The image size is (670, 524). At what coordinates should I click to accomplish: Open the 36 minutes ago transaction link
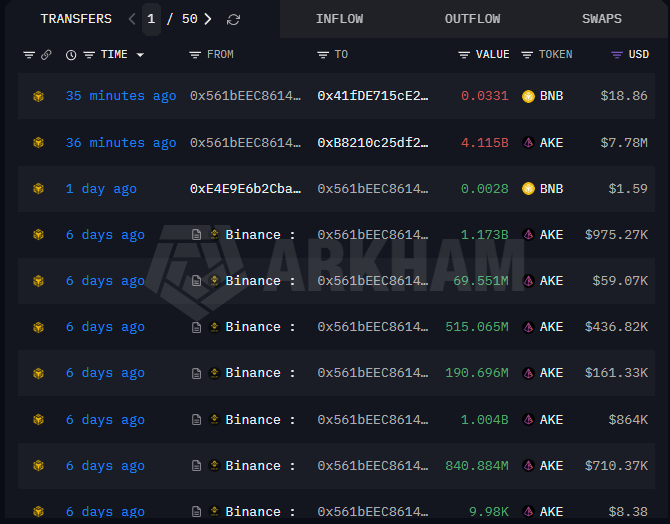[x=121, y=142]
